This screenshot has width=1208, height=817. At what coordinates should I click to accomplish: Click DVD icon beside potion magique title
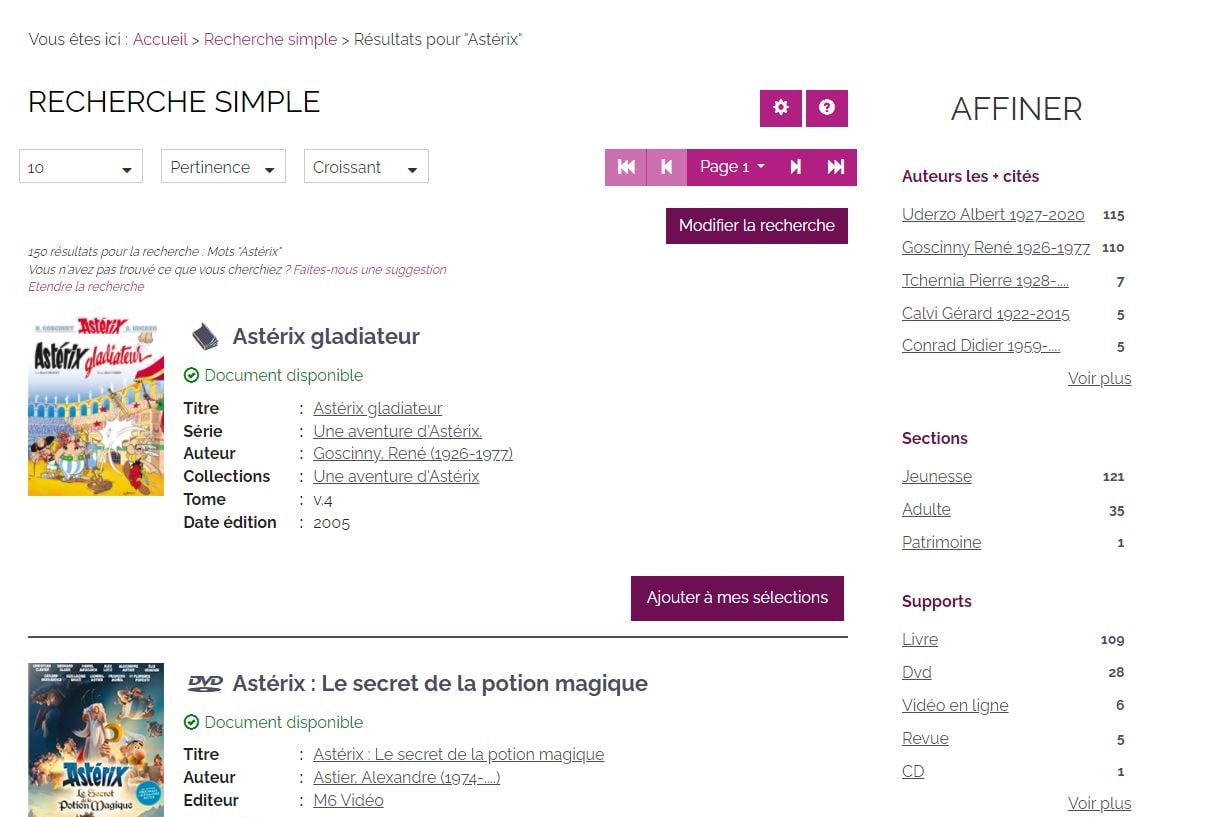click(x=204, y=684)
